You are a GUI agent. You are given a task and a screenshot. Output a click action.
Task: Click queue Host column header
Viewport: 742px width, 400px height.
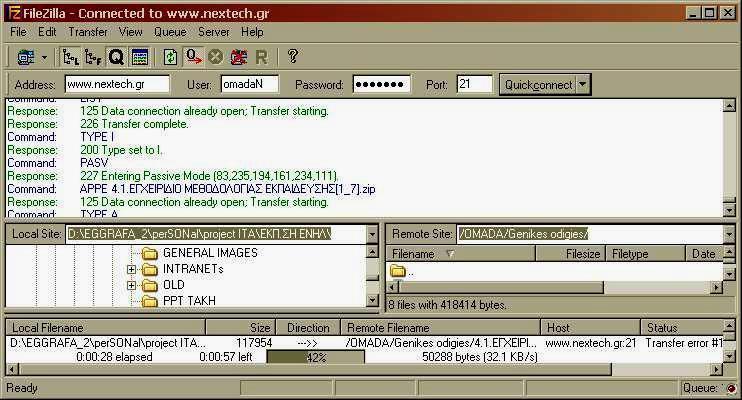click(x=590, y=328)
